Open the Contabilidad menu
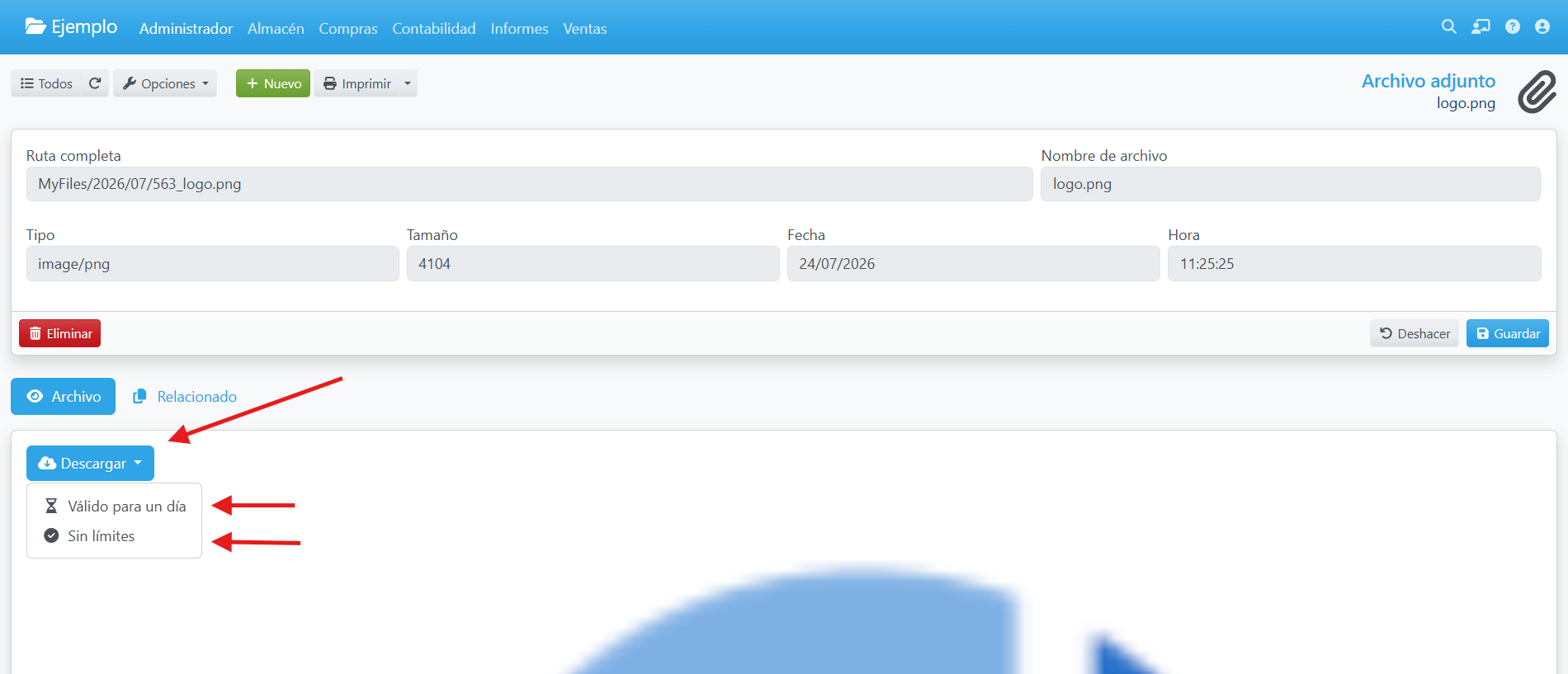 point(434,29)
